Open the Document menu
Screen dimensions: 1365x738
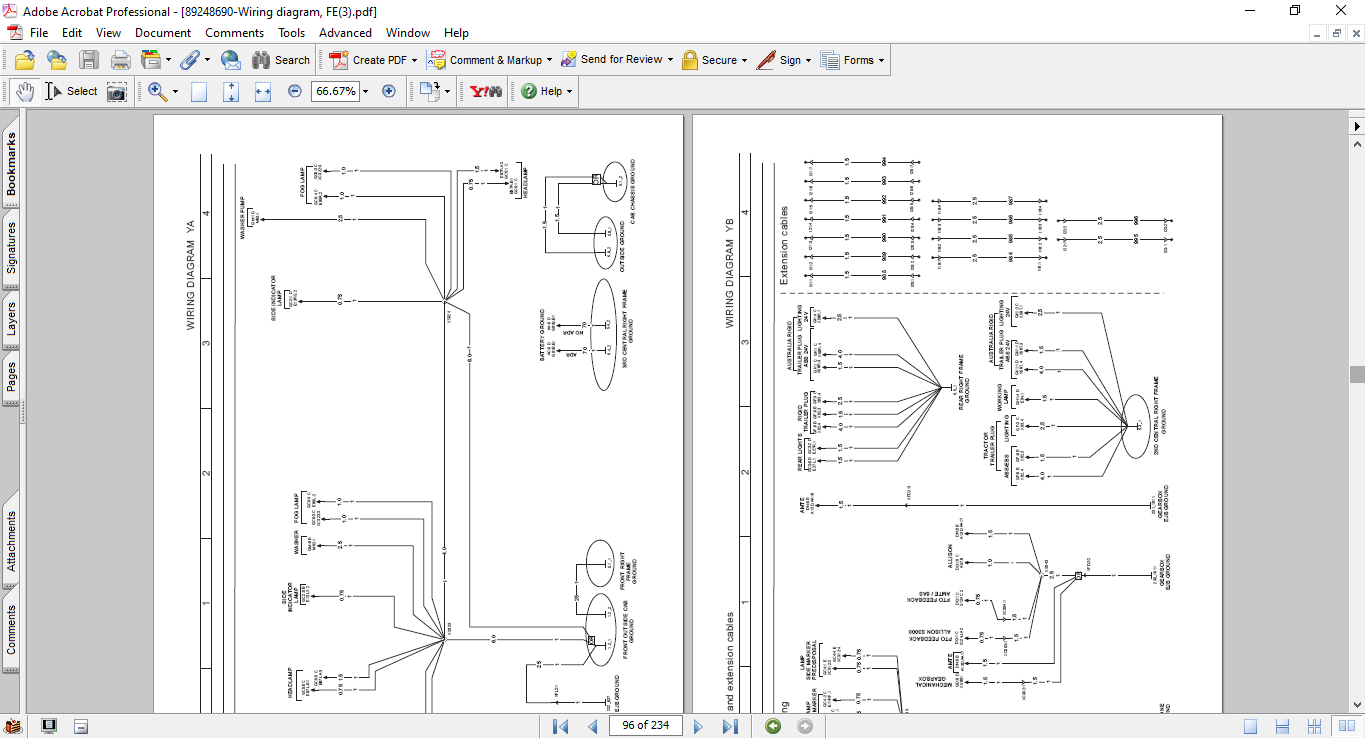(x=163, y=33)
